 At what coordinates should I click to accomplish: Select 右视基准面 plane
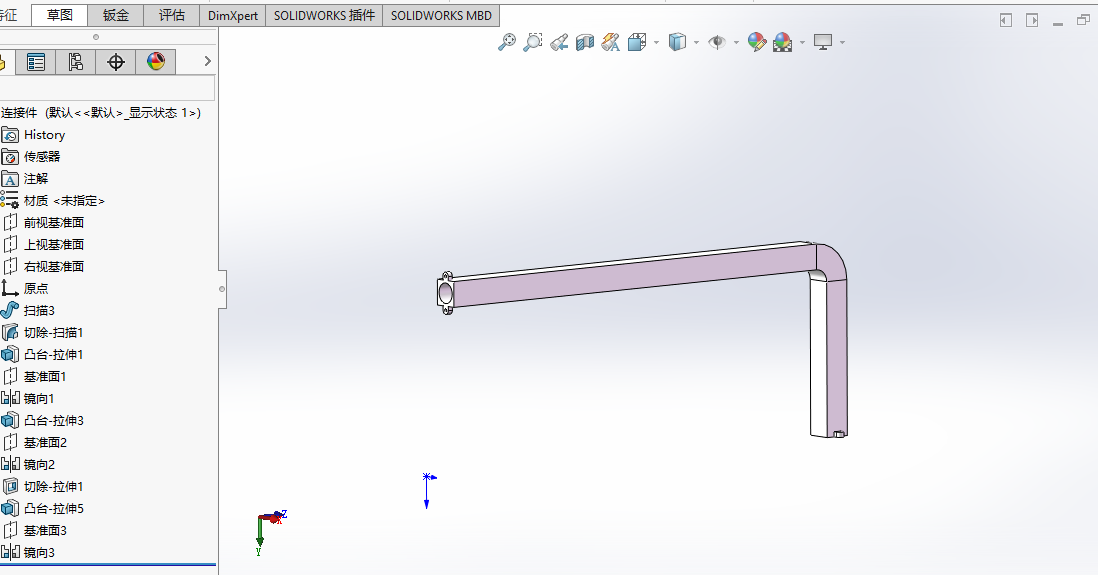click(54, 267)
